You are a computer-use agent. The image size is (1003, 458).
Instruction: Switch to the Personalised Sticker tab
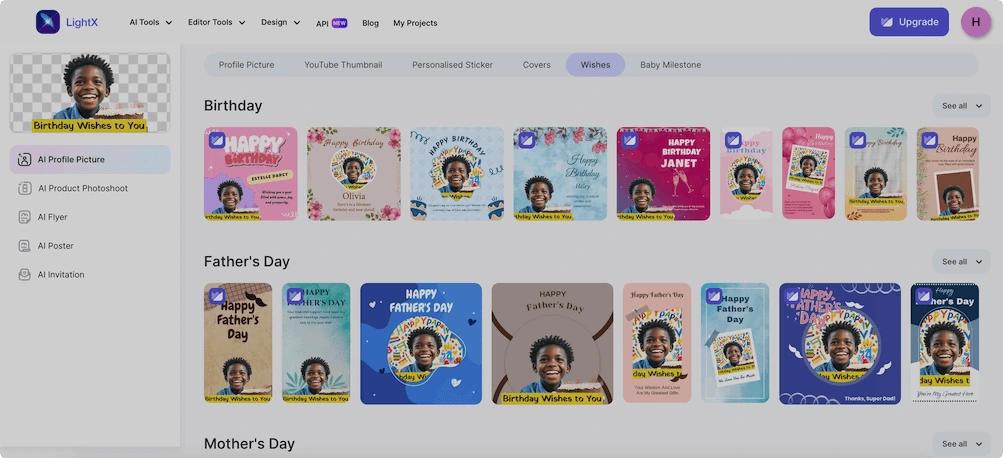452,65
